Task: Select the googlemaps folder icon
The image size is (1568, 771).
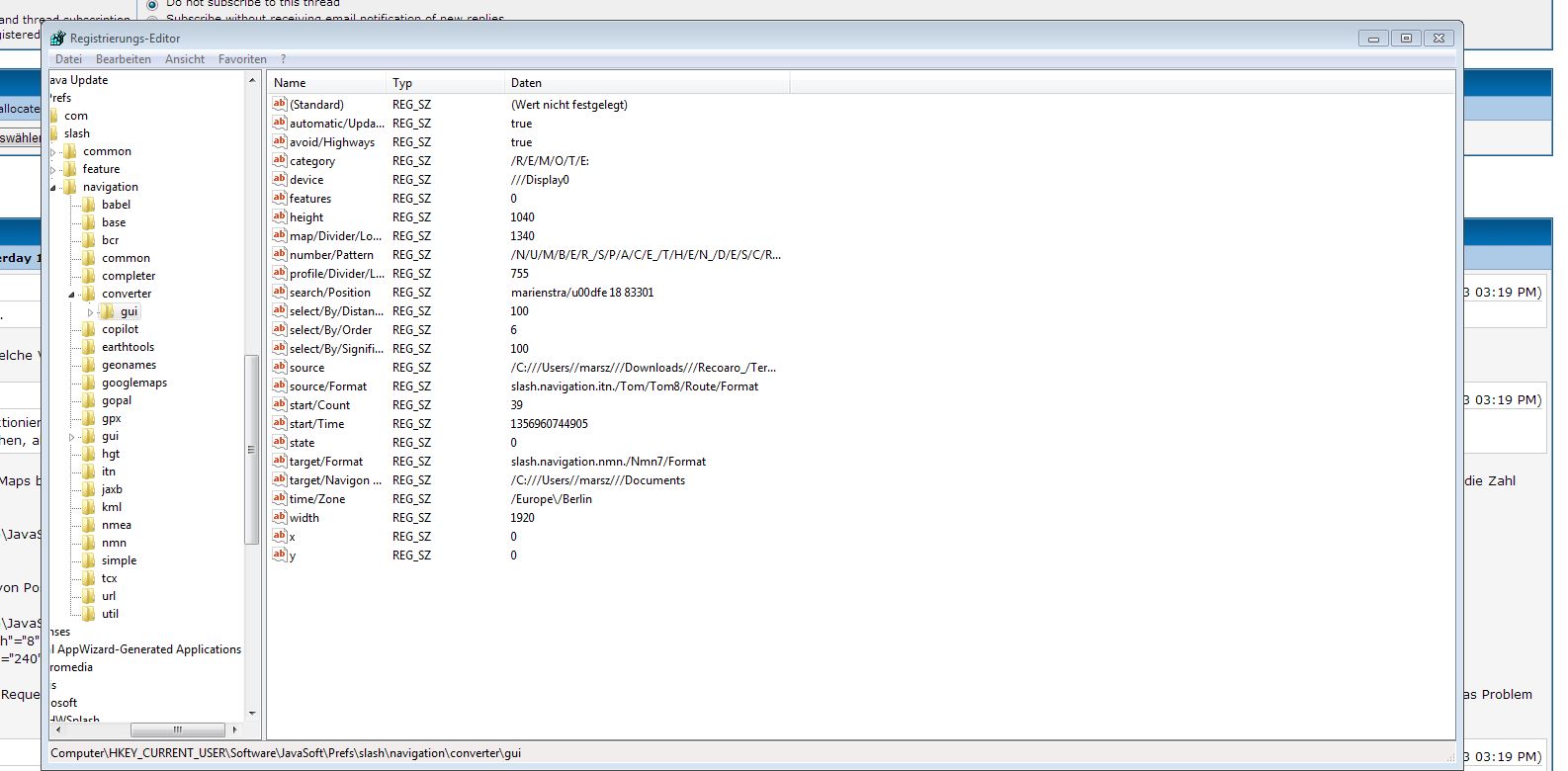Action: pos(89,383)
